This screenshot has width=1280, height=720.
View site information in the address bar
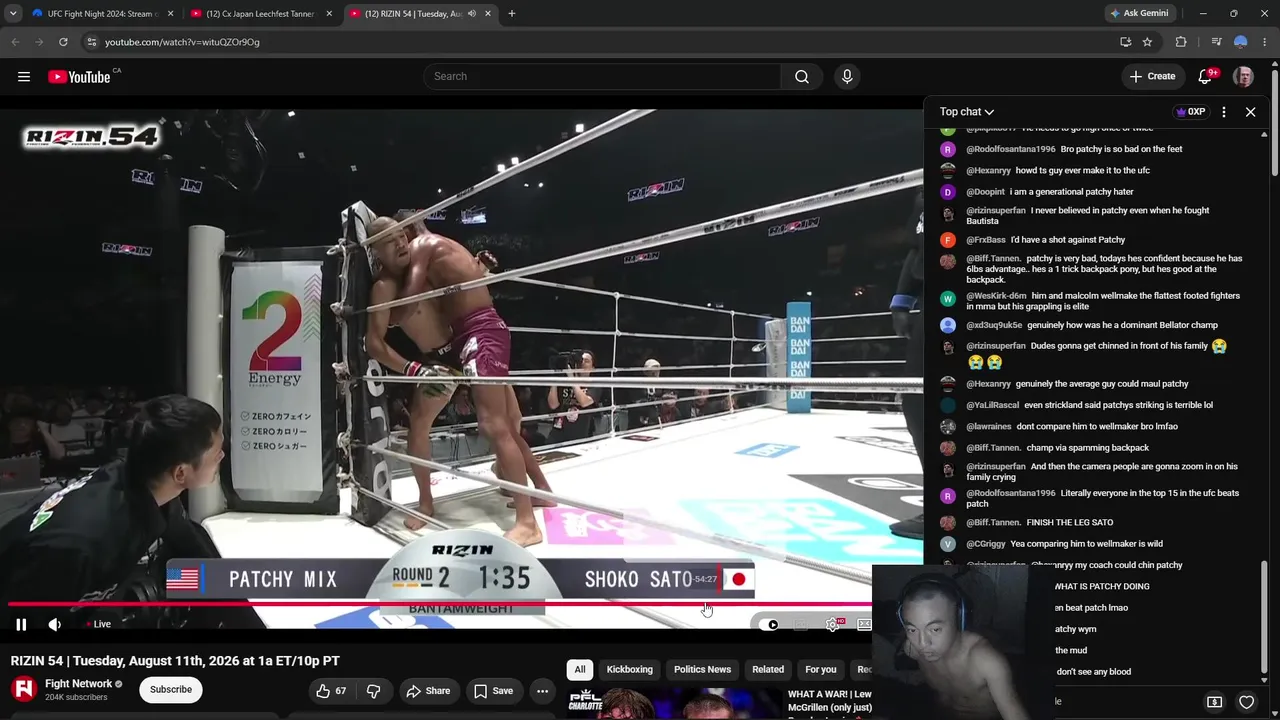click(x=91, y=42)
